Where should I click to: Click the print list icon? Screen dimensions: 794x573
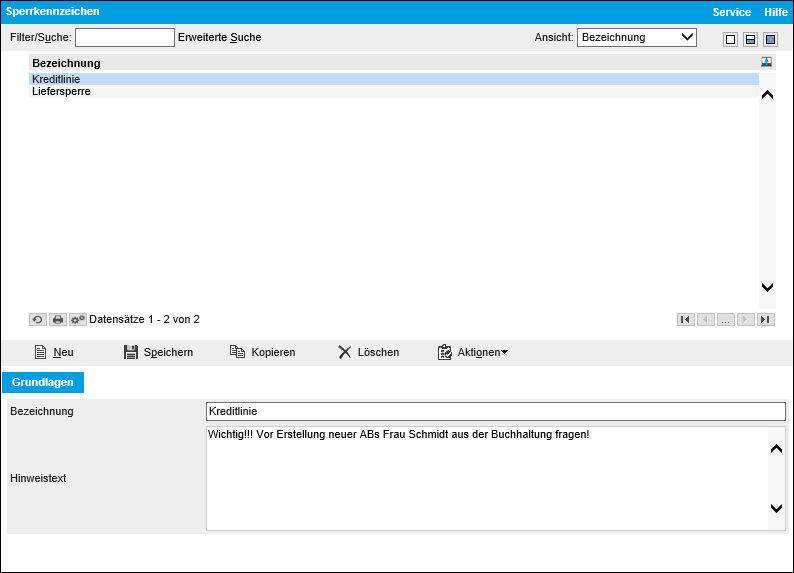coord(58,319)
